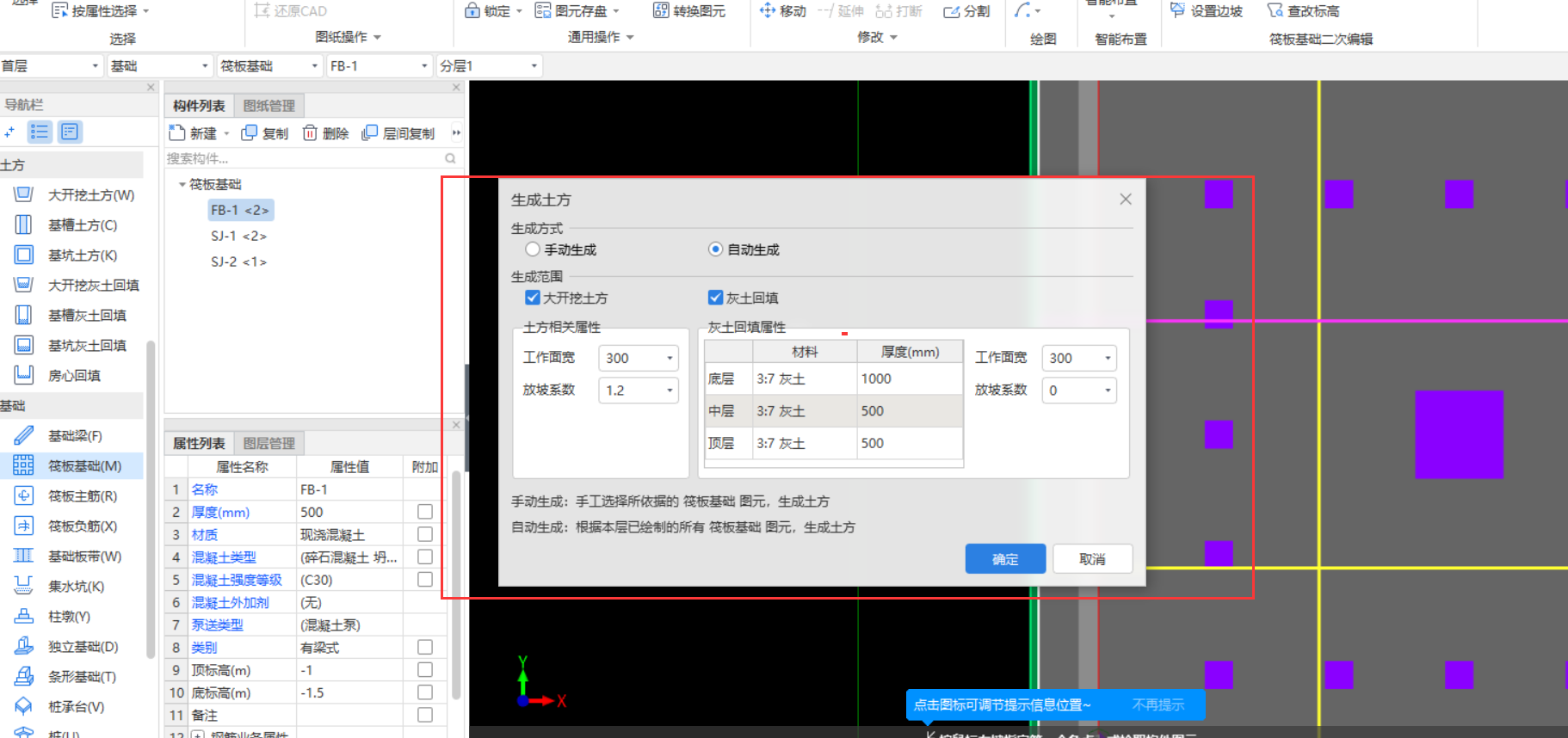Screen dimensions: 1568x738
Task: Select 手动生成 radio option
Action: (x=533, y=249)
